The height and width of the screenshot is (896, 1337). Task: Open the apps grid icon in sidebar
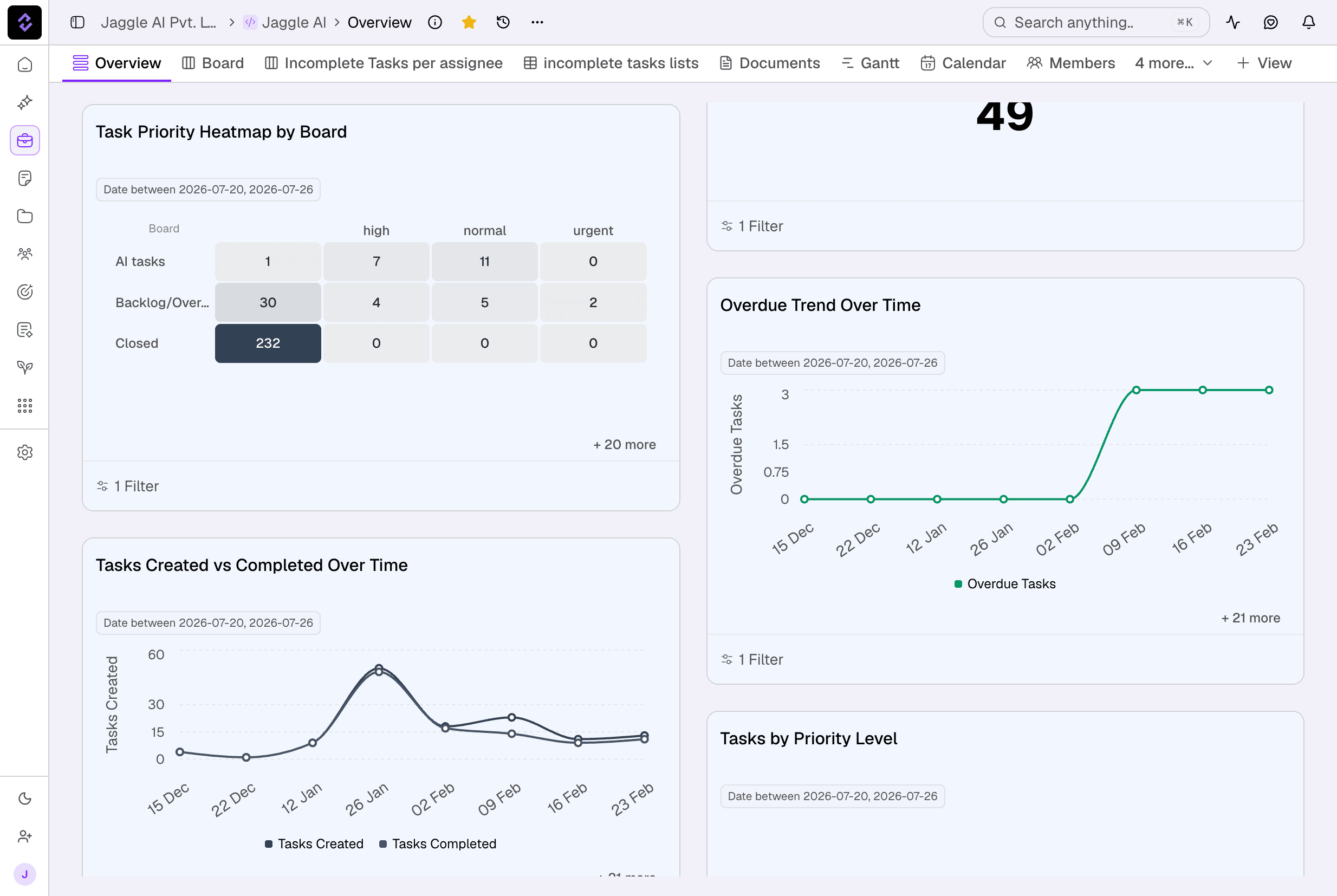pos(24,406)
